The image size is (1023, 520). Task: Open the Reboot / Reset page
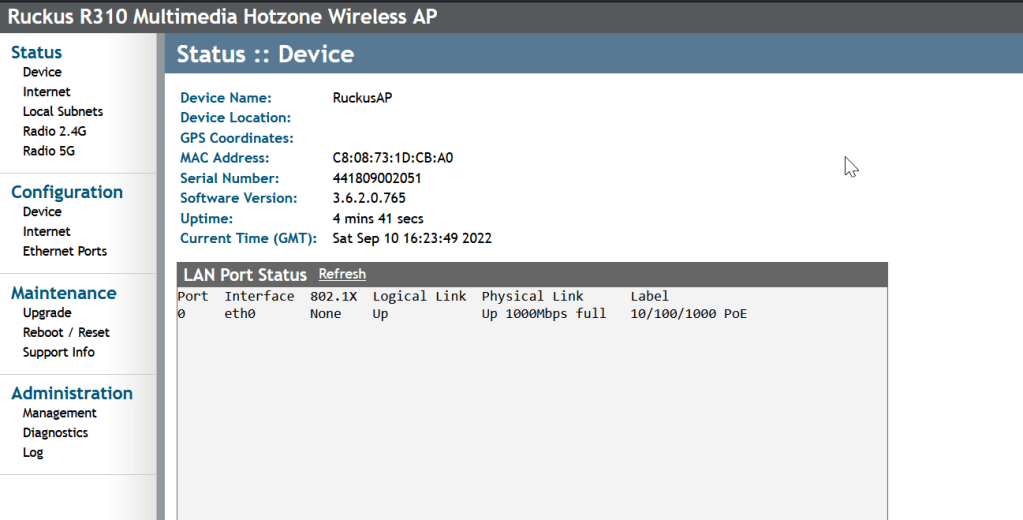tap(66, 332)
